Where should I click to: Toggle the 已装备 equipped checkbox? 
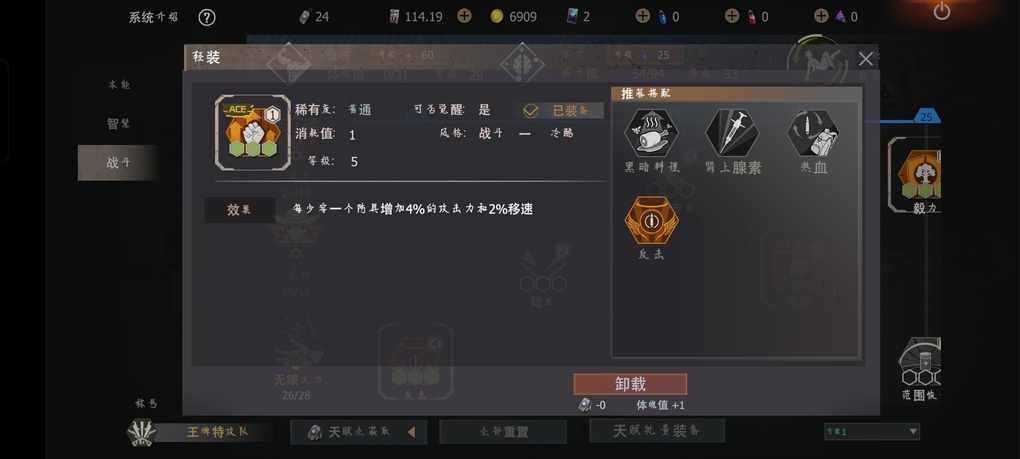pos(530,111)
